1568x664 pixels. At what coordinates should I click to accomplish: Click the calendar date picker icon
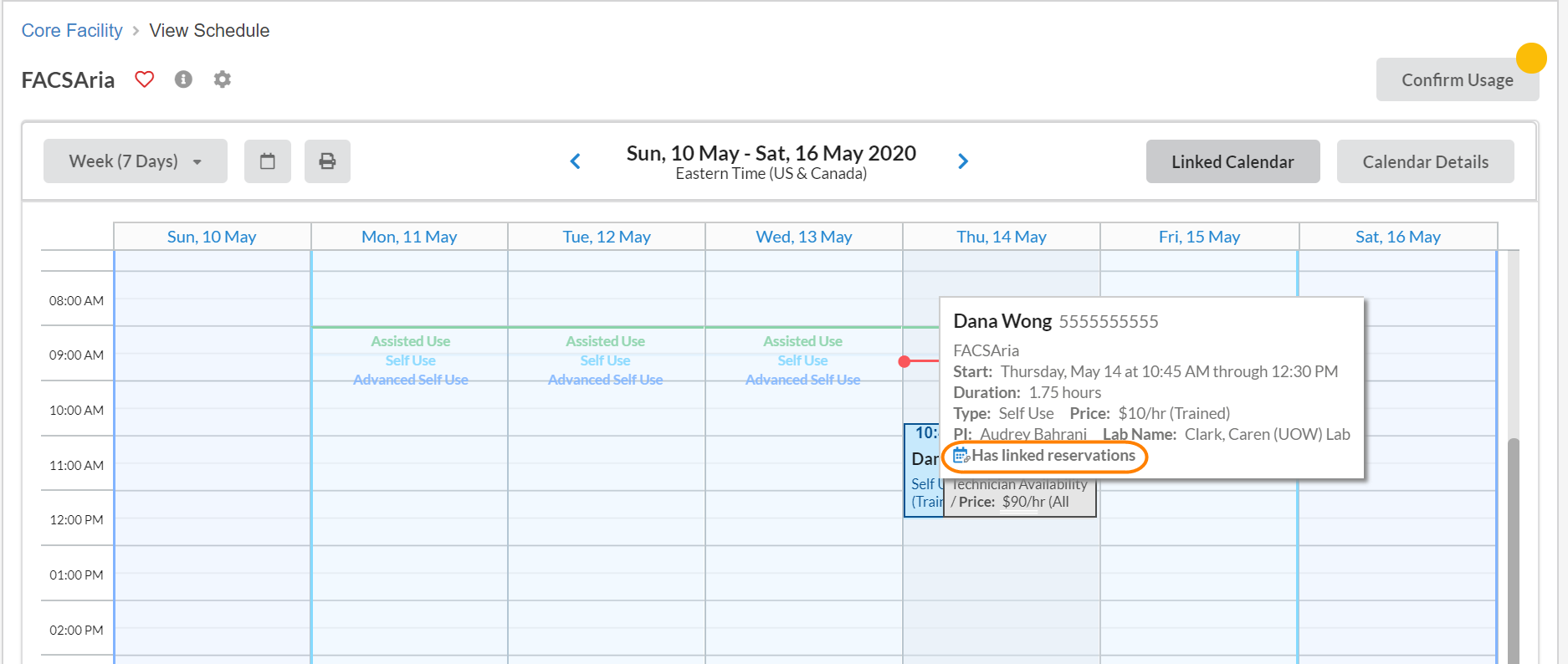click(268, 161)
